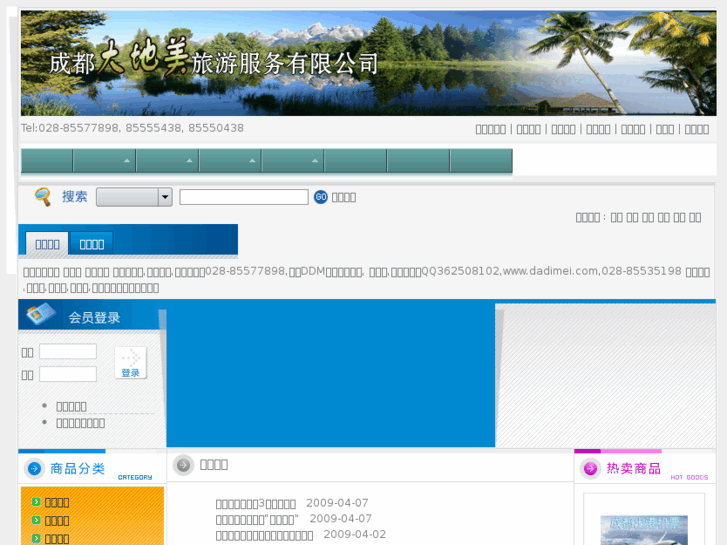Open the 2009-04-07 news item with quoted title
This screenshot has width=727, height=545.
tap(257, 519)
